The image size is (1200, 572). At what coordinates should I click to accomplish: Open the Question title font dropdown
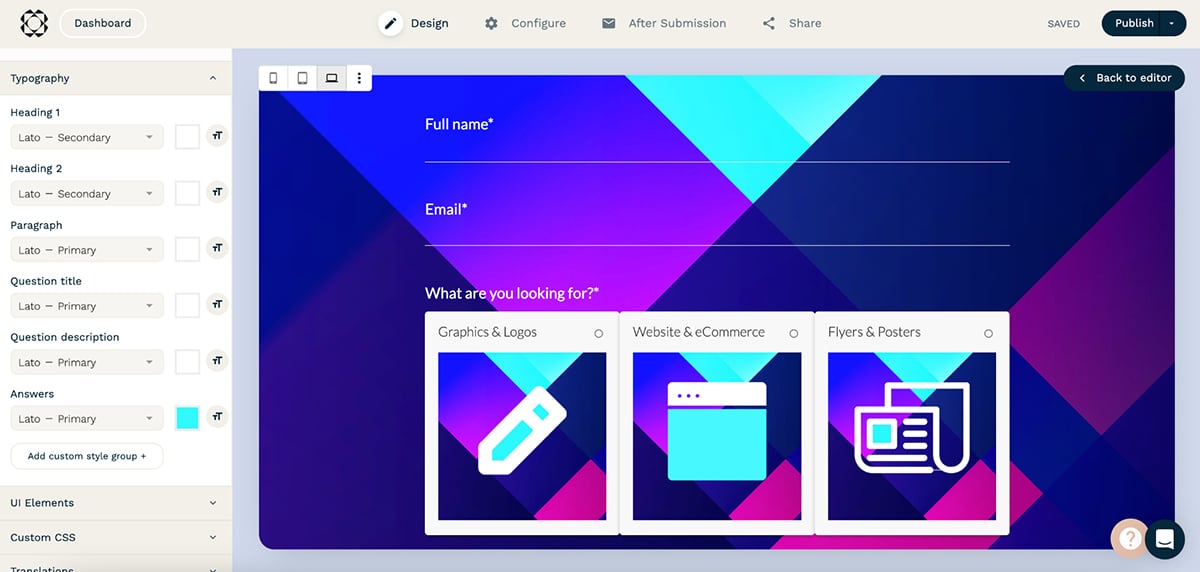pos(87,306)
